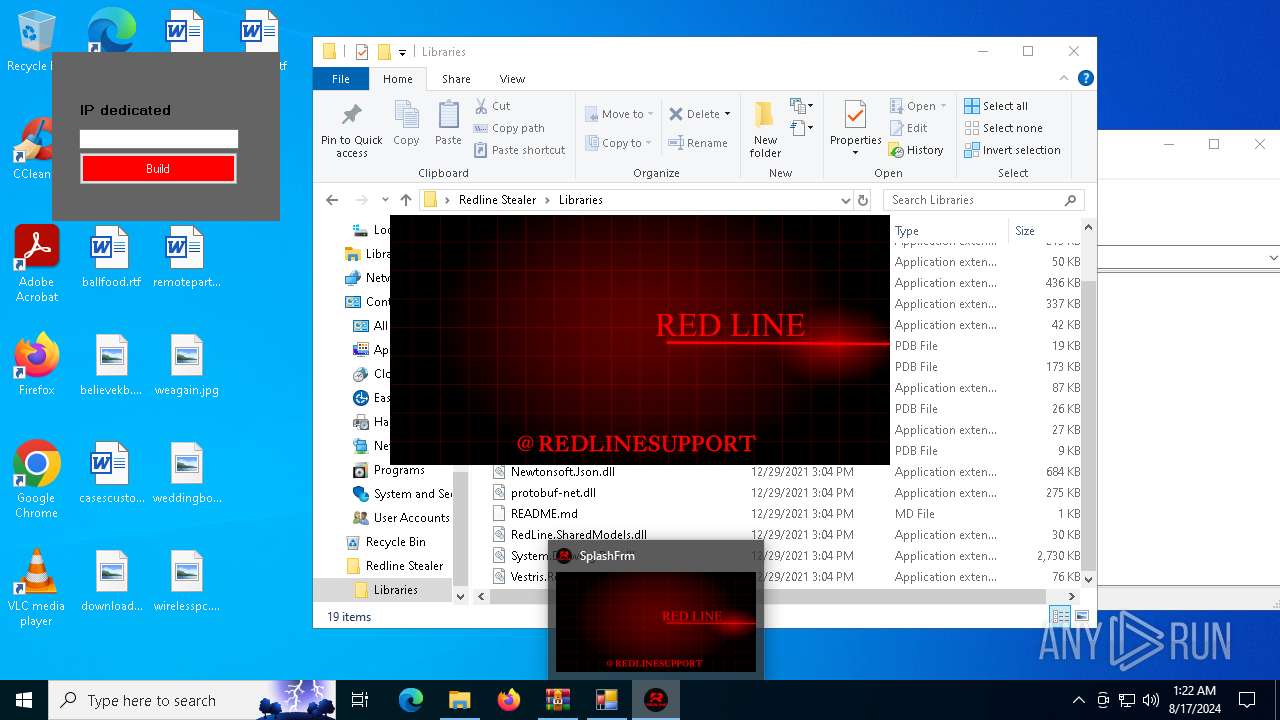Click the red Build button

click(158, 169)
